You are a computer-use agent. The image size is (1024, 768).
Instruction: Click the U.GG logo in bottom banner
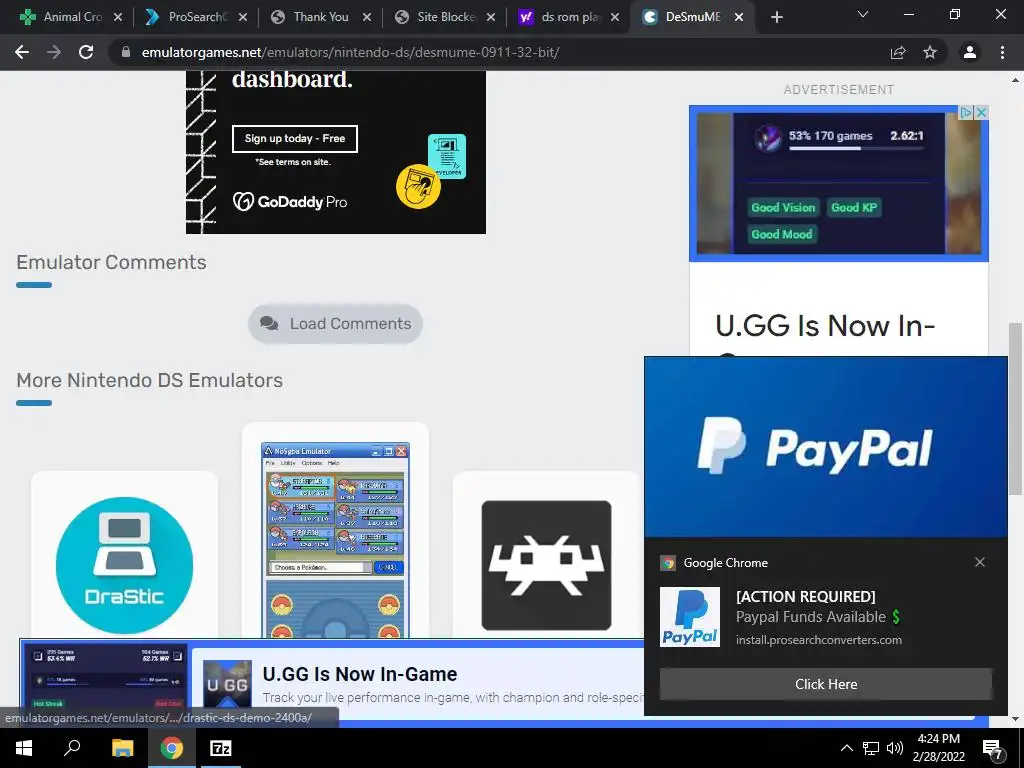click(x=227, y=684)
